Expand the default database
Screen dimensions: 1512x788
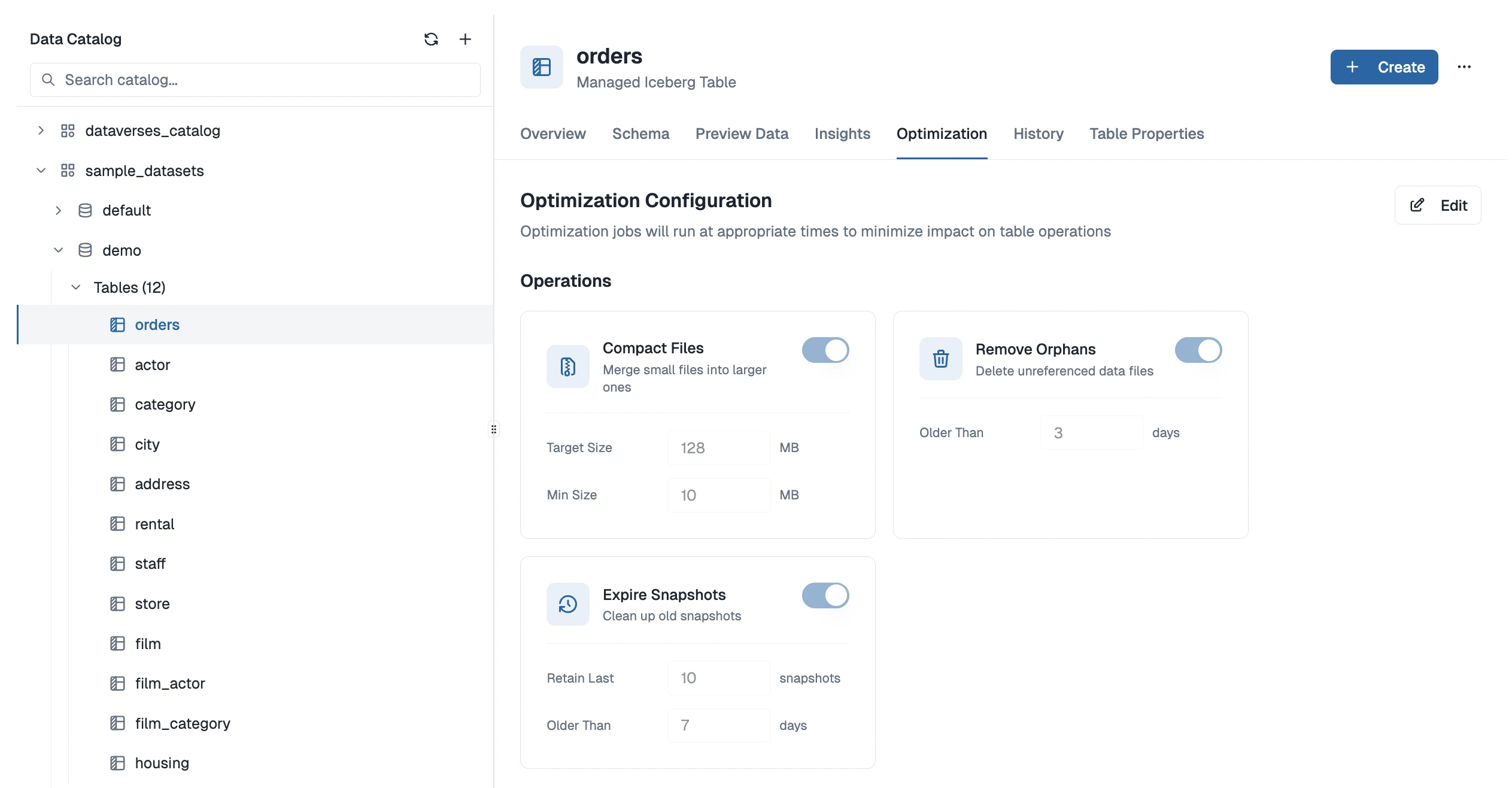tap(58, 210)
